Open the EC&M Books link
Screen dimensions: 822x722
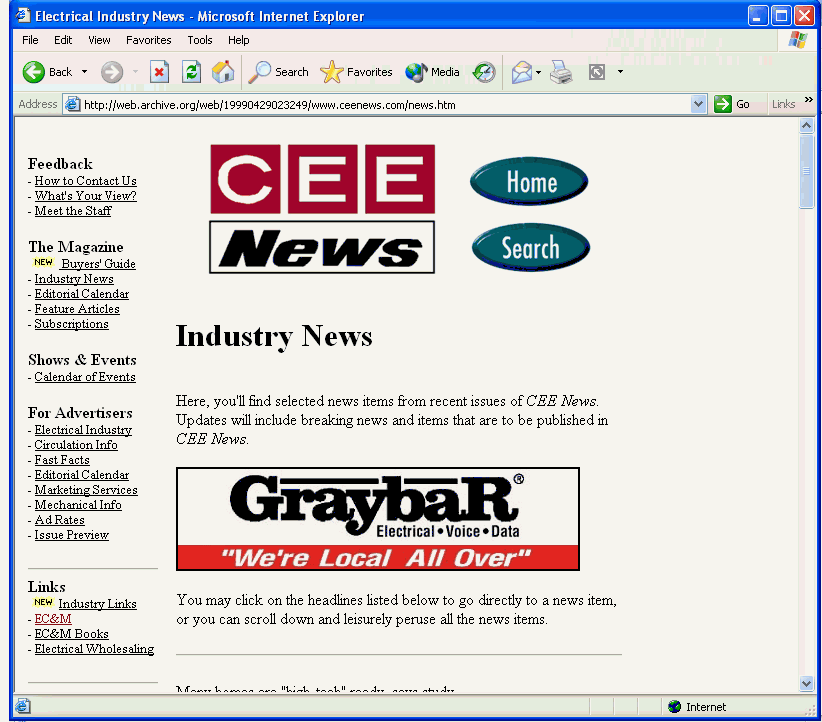pyautogui.click(x=71, y=634)
